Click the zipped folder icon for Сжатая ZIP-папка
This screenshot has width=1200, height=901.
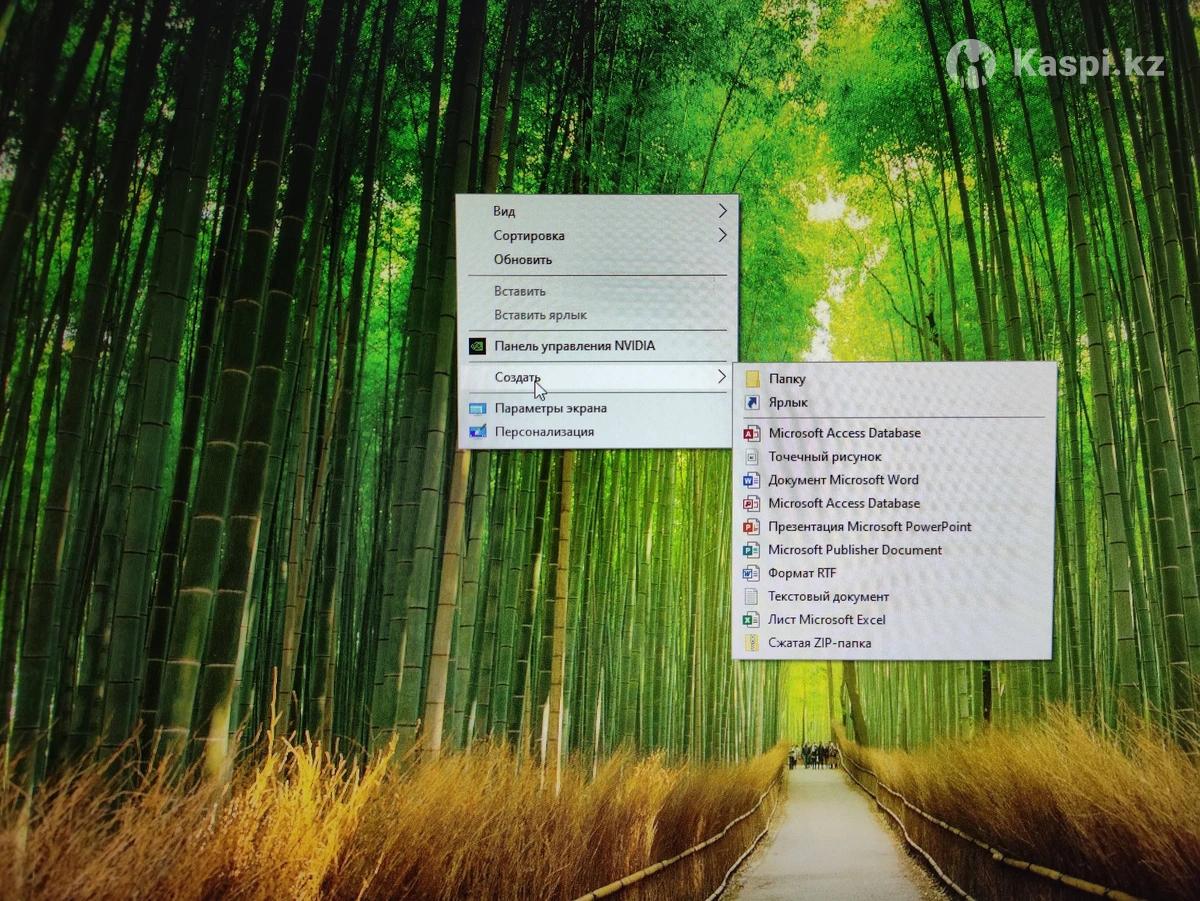click(x=751, y=643)
